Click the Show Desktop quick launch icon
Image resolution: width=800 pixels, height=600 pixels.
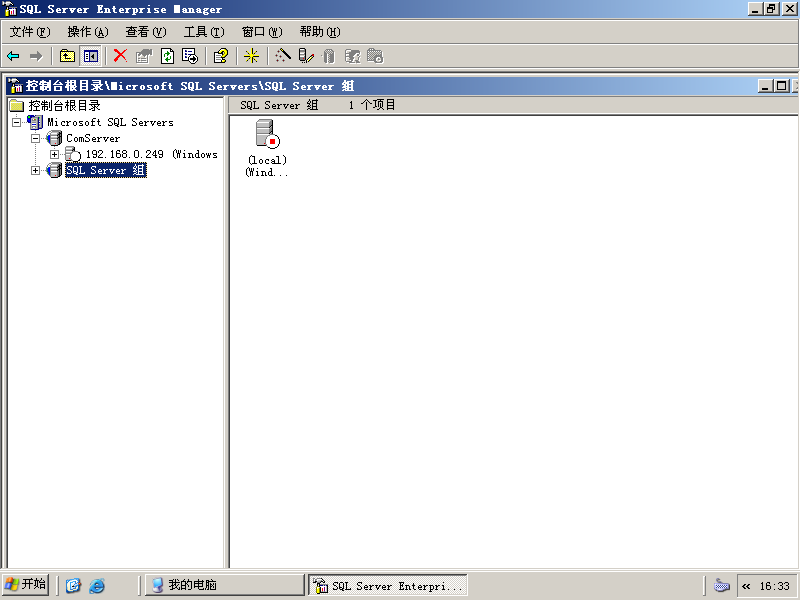point(73,585)
